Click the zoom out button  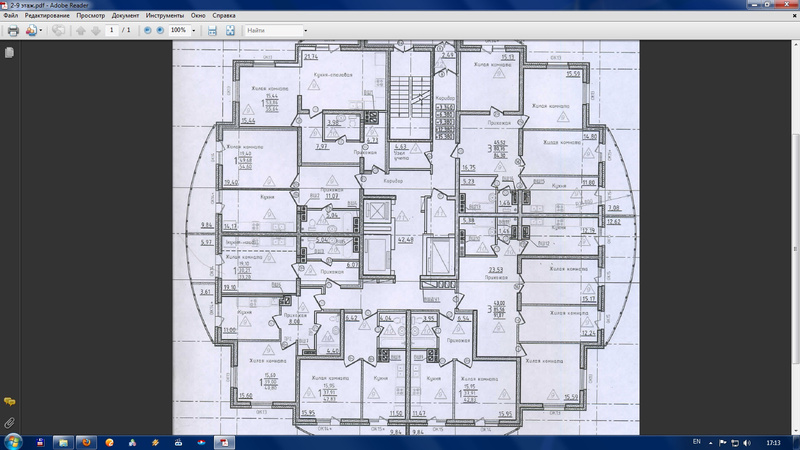[147, 31]
